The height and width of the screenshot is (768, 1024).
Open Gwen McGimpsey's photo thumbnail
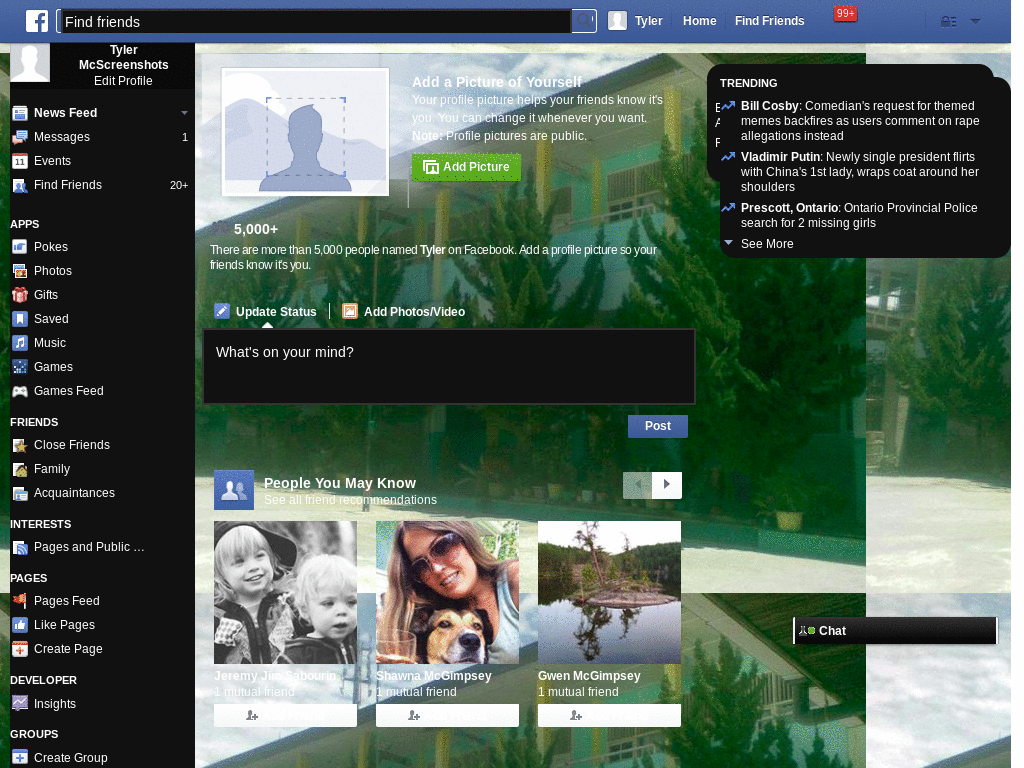click(609, 592)
